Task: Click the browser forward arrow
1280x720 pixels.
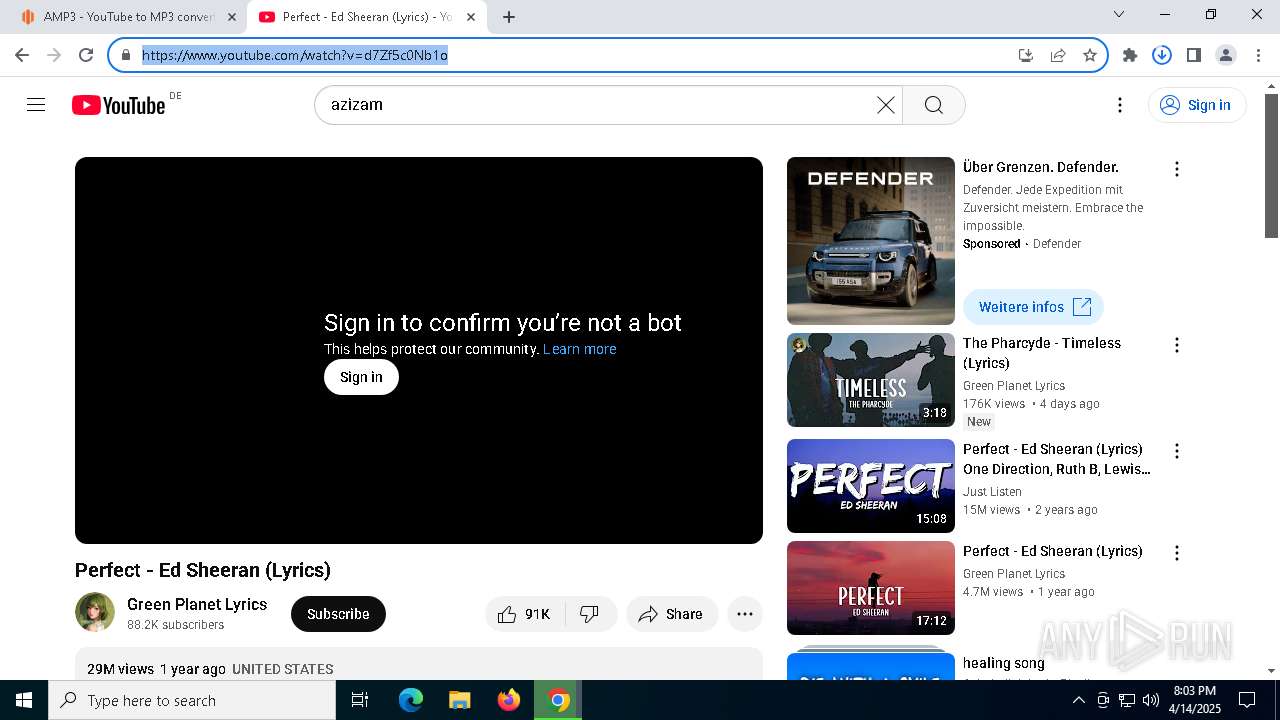Action: [54, 55]
